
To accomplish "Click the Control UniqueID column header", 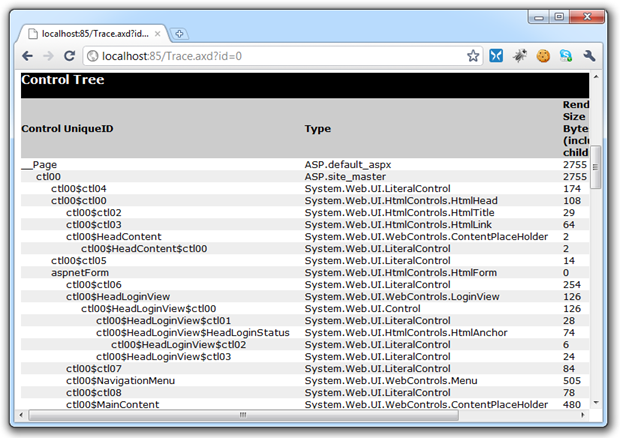I will [x=67, y=129].
